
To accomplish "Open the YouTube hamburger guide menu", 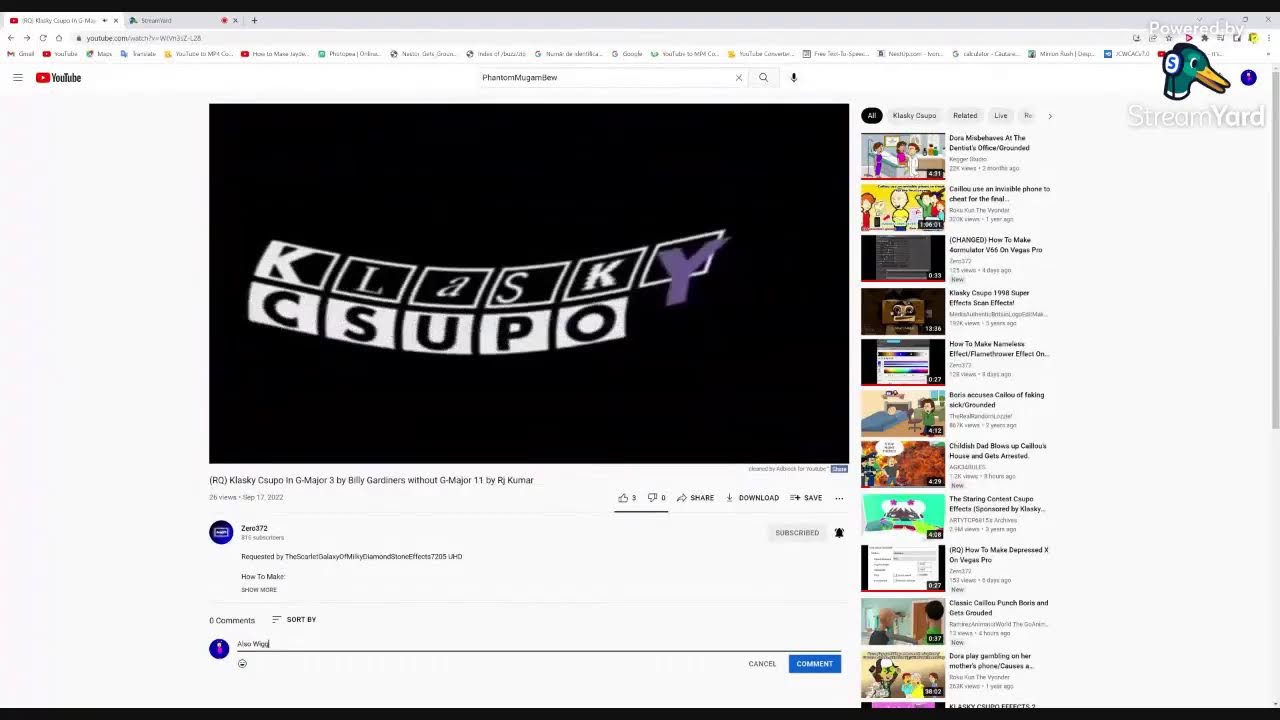I will [x=17, y=77].
